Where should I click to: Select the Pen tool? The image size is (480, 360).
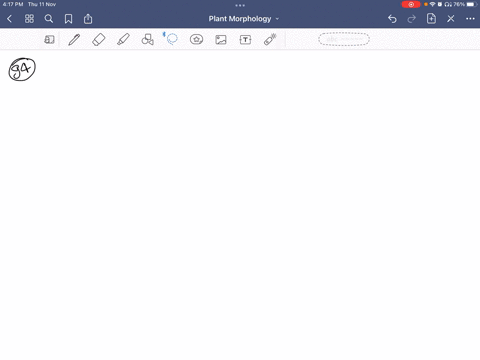click(74, 40)
